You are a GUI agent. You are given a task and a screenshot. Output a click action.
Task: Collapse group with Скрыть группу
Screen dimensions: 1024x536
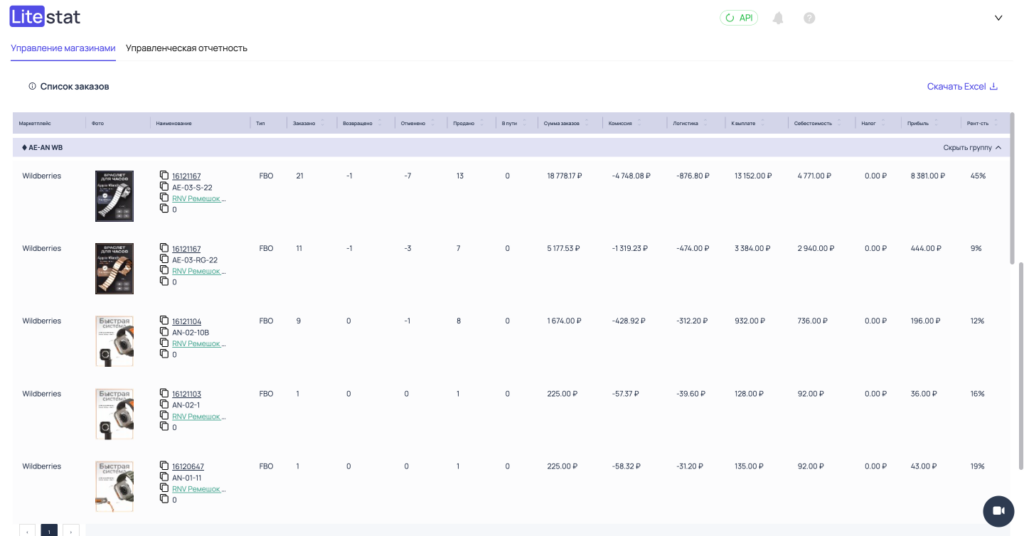pyautogui.click(x=971, y=147)
